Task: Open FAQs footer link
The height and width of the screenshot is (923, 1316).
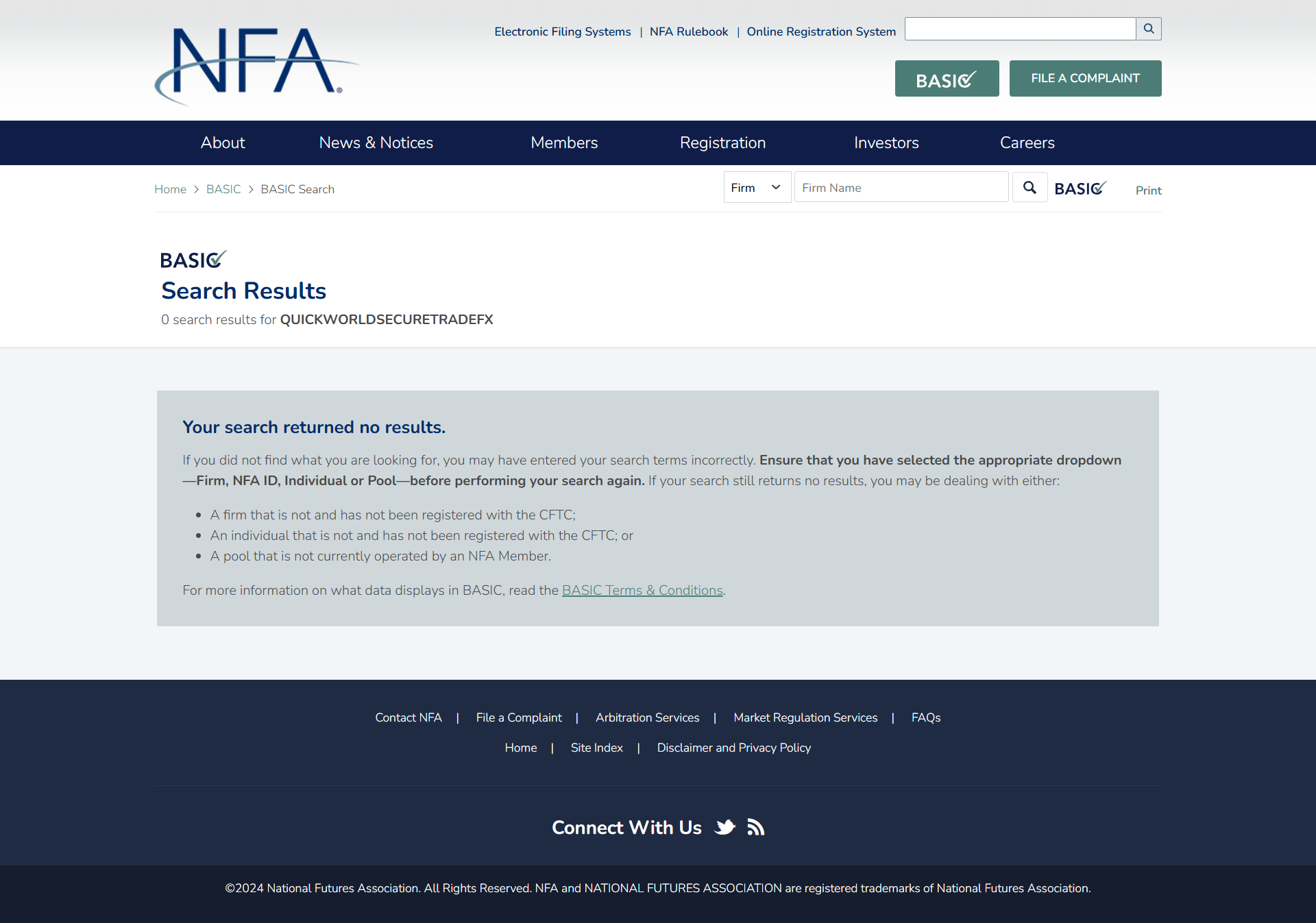Action: (926, 717)
